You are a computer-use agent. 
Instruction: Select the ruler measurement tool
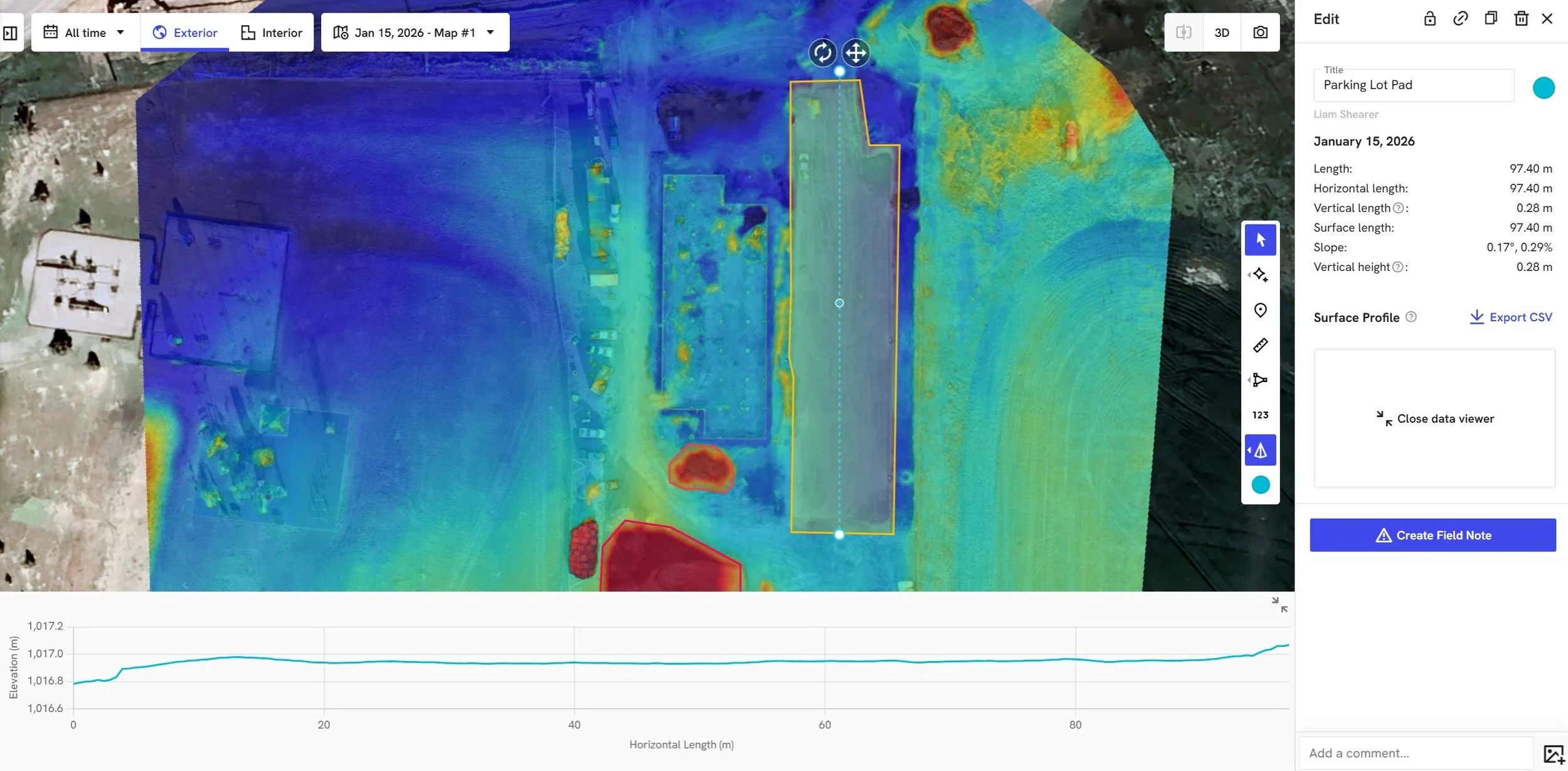click(x=1260, y=344)
